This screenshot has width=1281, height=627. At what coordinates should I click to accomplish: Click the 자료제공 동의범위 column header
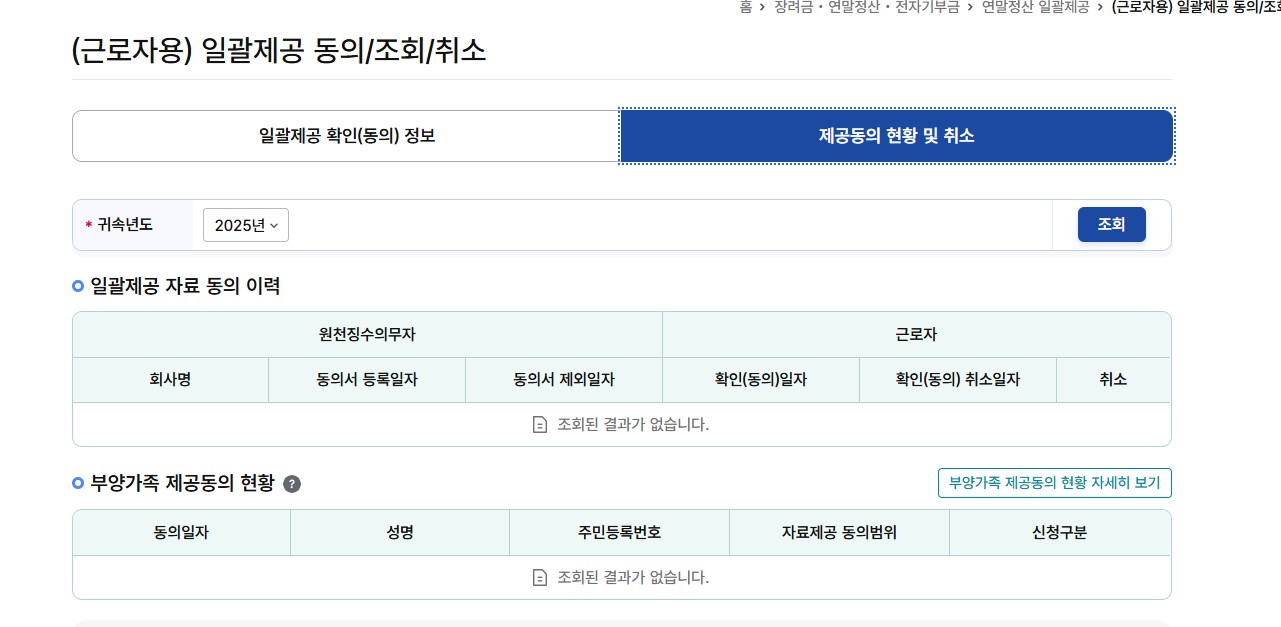tap(839, 533)
